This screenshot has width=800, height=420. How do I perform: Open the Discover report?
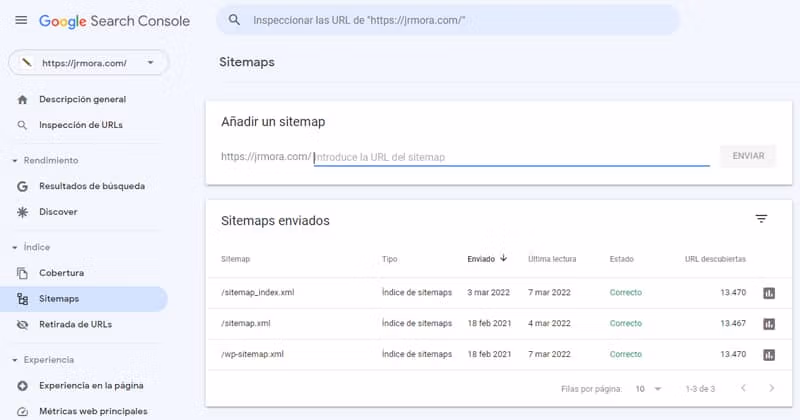[x=58, y=212]
